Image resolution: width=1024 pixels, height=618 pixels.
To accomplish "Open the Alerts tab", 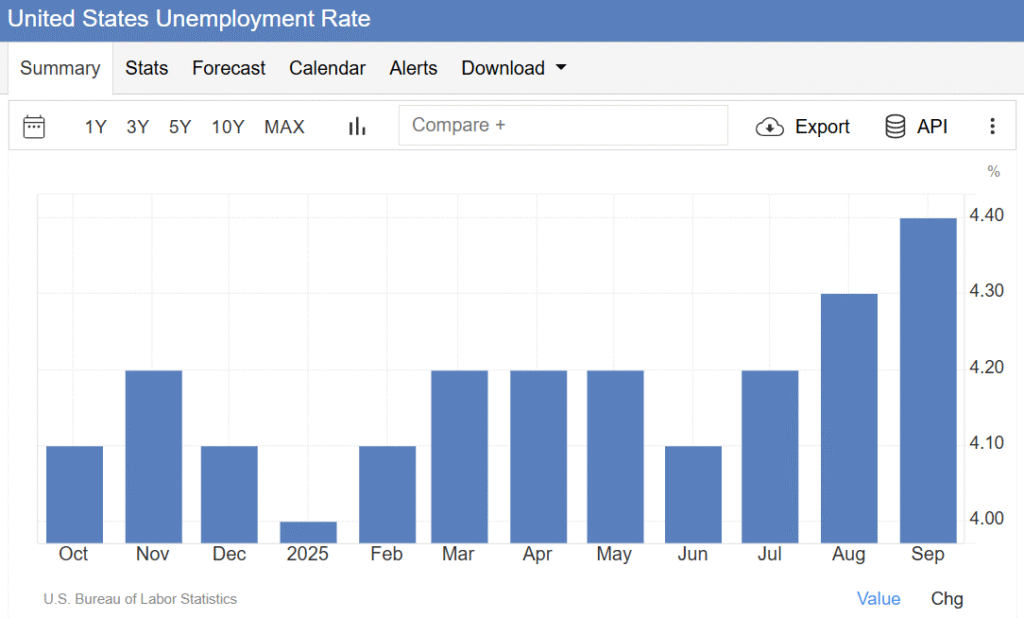I will (x=413, y=68).
